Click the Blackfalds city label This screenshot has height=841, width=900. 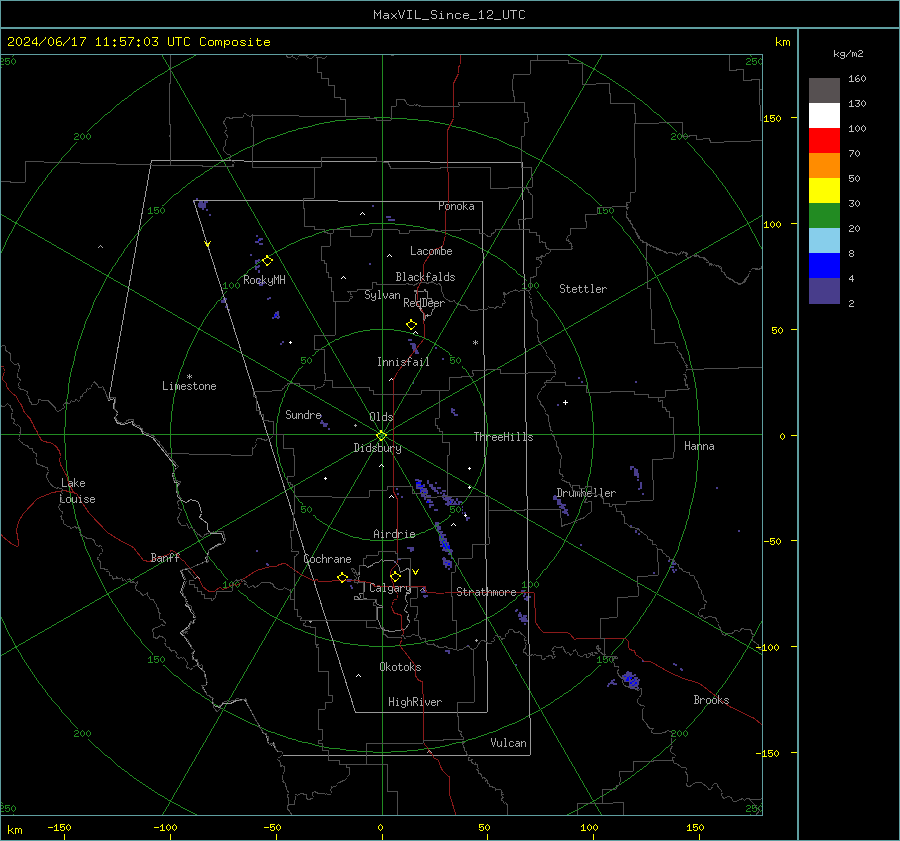coord(425,277)
